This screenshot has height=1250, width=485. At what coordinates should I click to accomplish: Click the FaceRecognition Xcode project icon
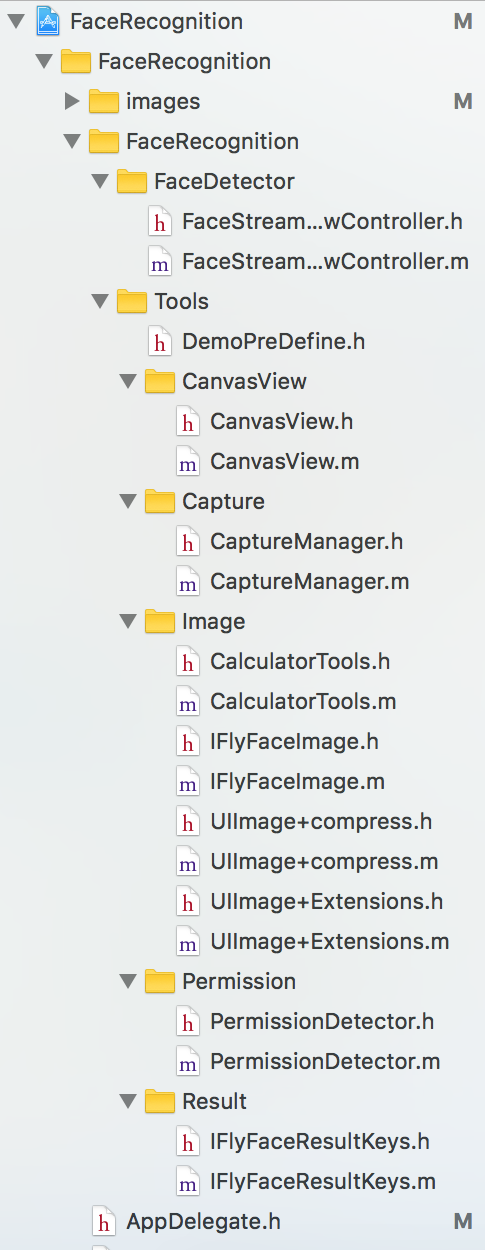[x=47, y=21]
